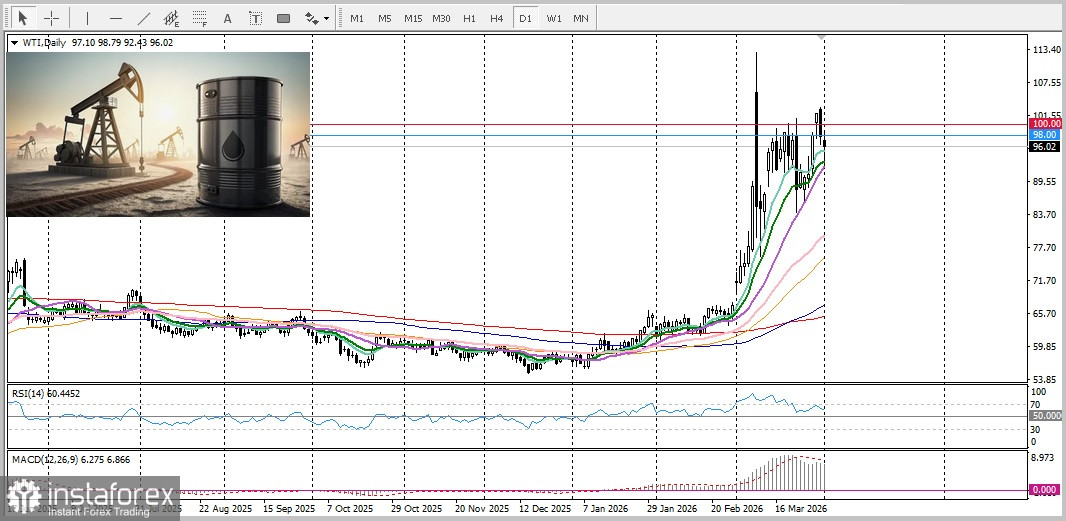
Task: Enable the H4 timeframe
Action: point(497,18)
